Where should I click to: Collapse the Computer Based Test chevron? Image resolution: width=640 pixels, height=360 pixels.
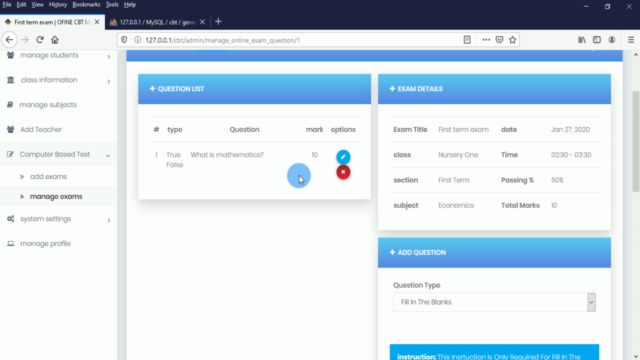click(x=108, y=156)
